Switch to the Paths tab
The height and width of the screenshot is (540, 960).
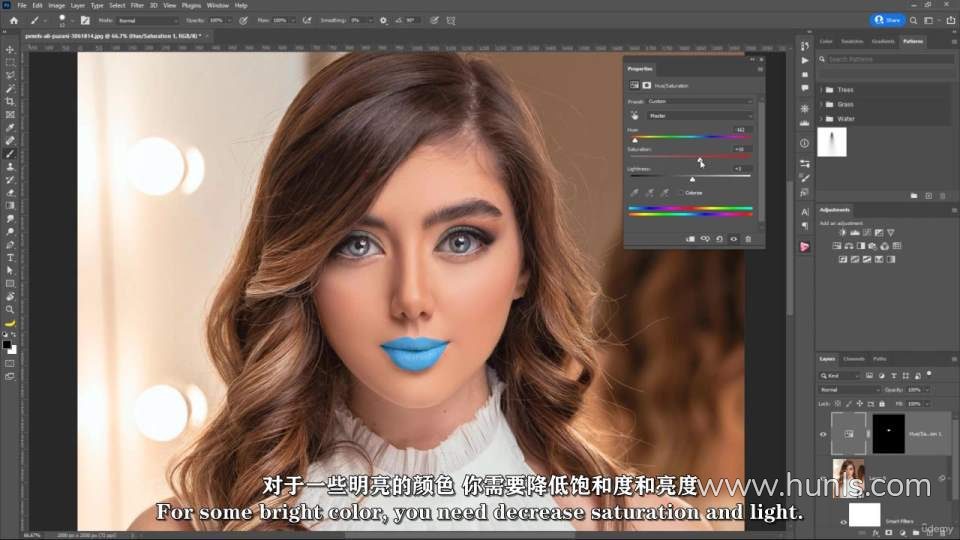[880, 359]
